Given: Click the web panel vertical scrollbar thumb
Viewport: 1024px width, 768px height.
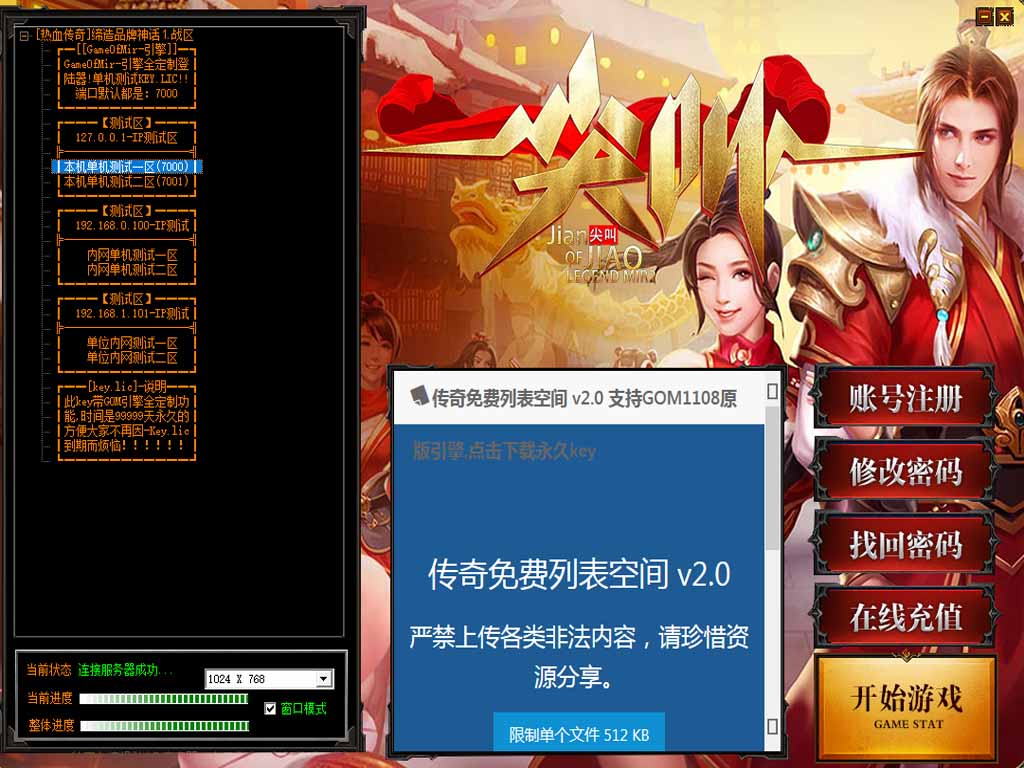Looking at the screenshot, I should tap(773, 477).
